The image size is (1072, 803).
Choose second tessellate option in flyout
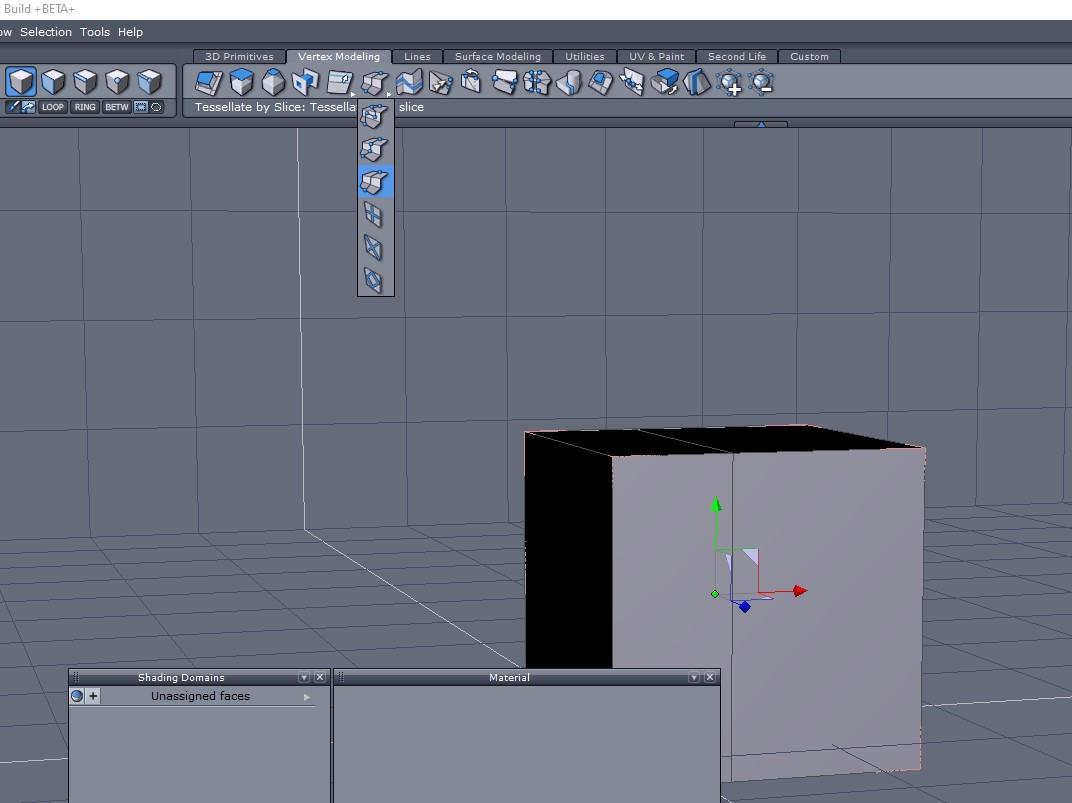374,149
